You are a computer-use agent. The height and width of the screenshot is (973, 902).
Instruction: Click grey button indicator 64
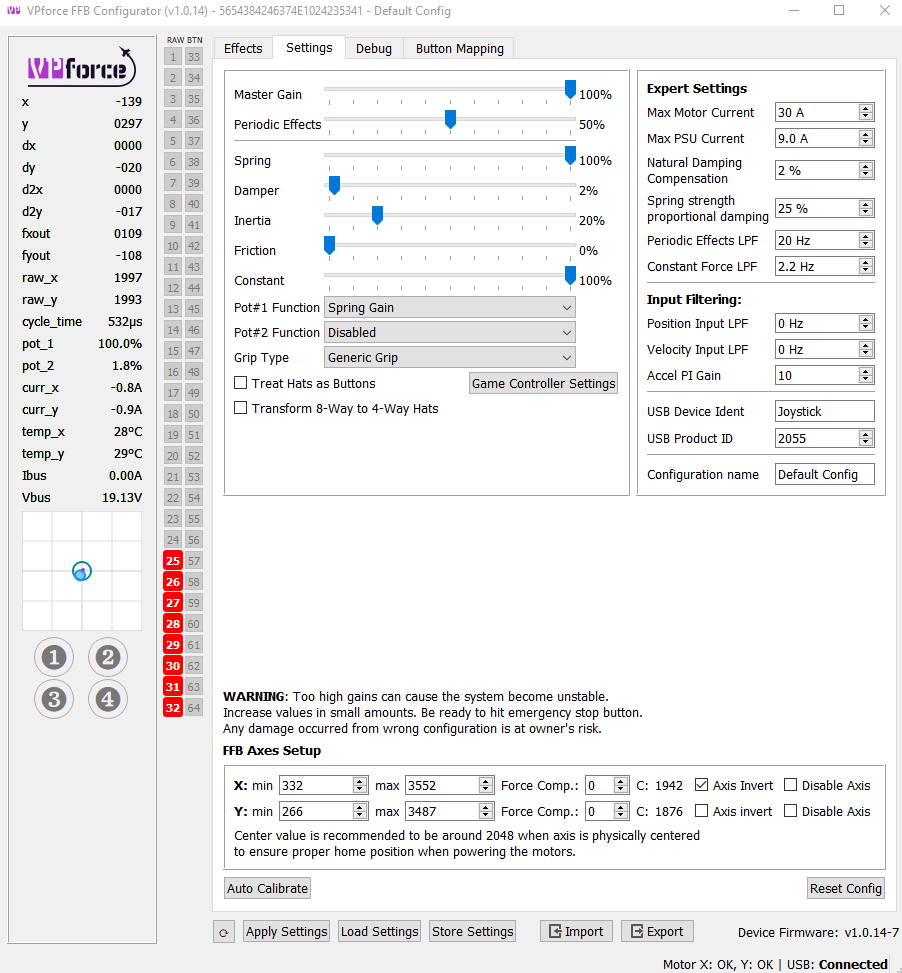pyautogui.click(x=194, y=708)
